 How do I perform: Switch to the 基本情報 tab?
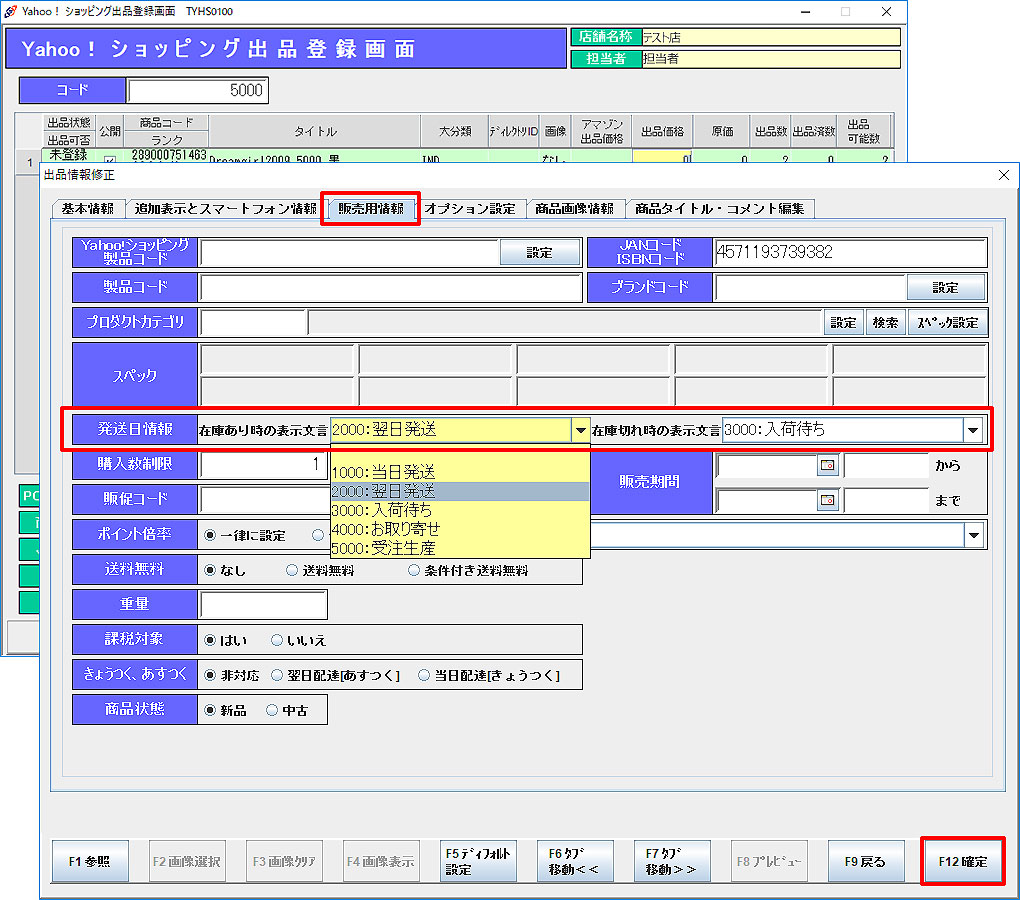point(87,209)
